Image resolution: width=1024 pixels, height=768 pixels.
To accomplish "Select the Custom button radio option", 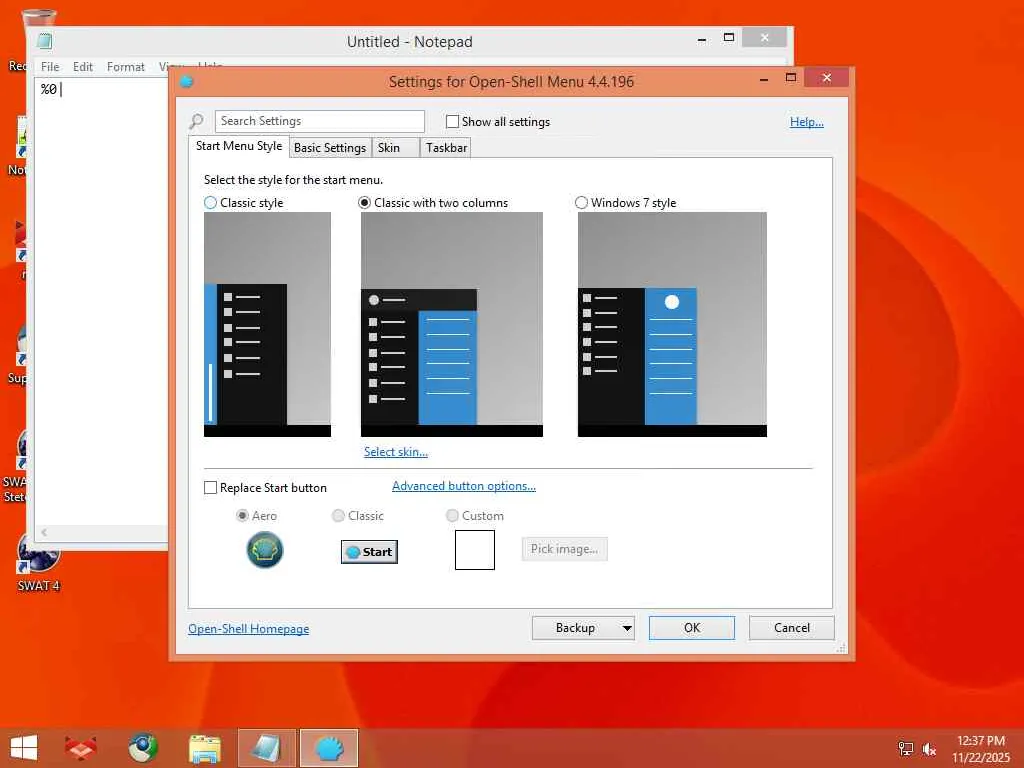I will coord(452,515).
